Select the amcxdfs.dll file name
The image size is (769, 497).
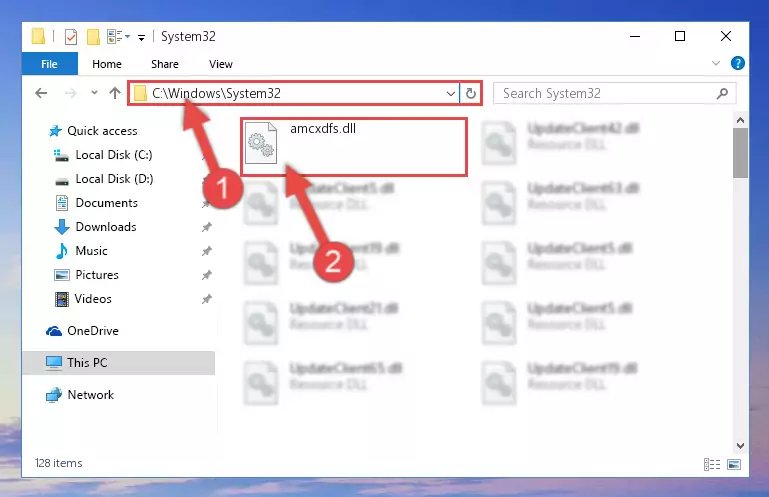323,129
